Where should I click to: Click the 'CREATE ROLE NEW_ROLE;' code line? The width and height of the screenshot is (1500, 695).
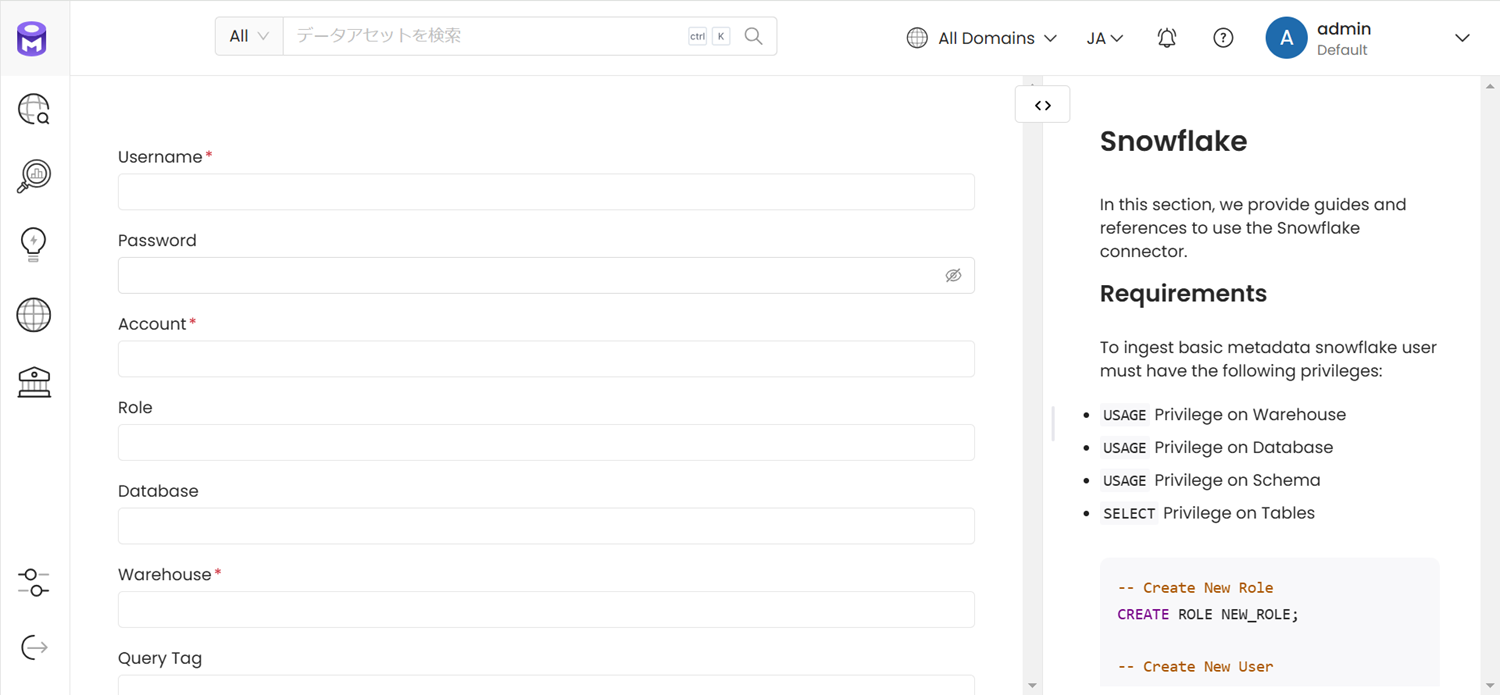pos(1208,614)
